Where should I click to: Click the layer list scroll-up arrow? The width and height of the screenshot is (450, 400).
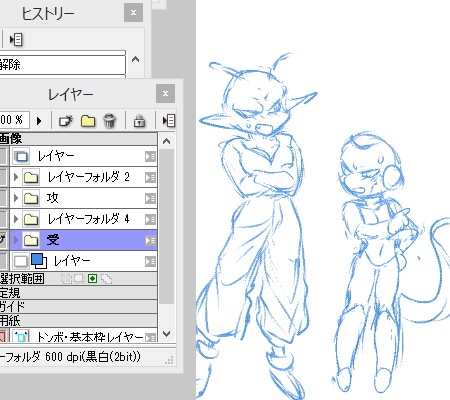click(166, 141)
